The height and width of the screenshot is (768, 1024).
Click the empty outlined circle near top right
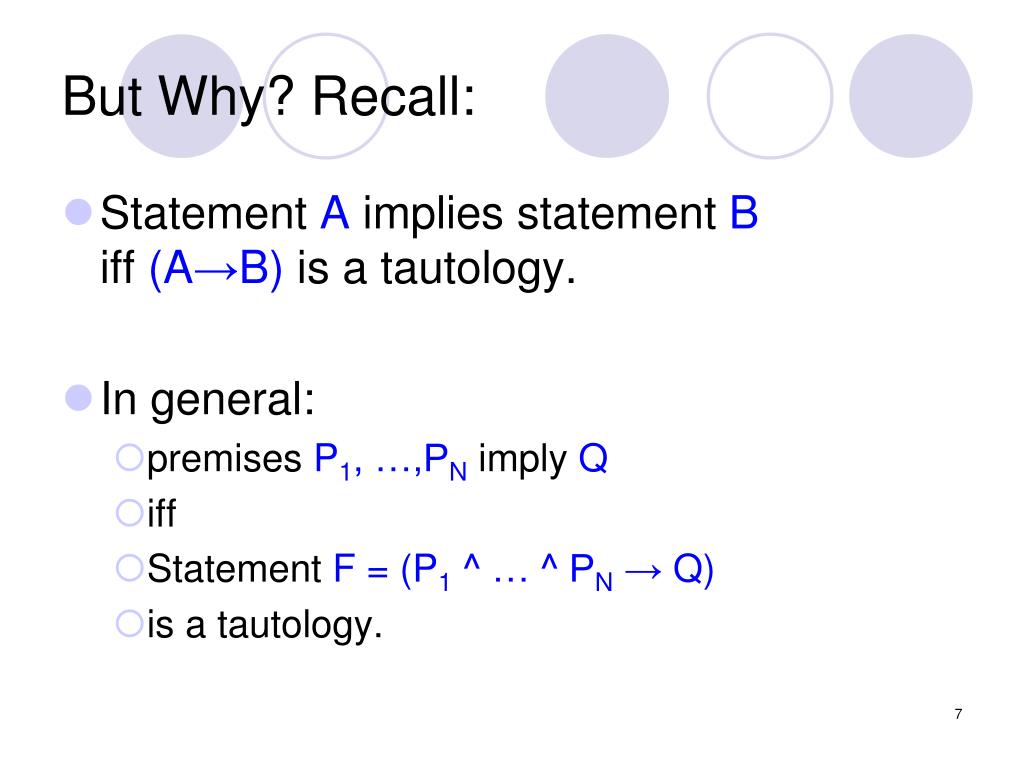(x=770, y=96)
